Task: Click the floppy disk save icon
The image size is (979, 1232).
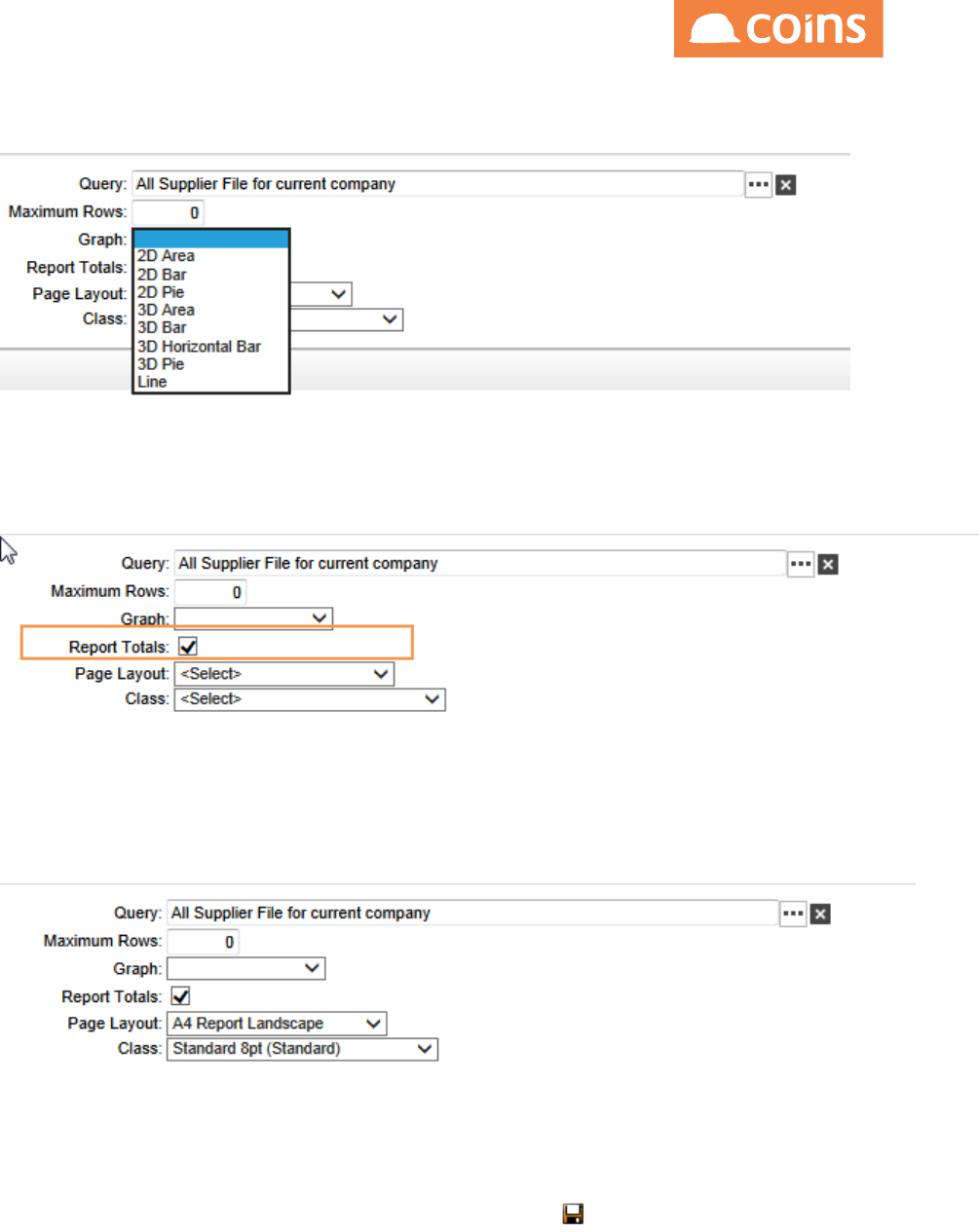Action: (x=573, y=1213)
